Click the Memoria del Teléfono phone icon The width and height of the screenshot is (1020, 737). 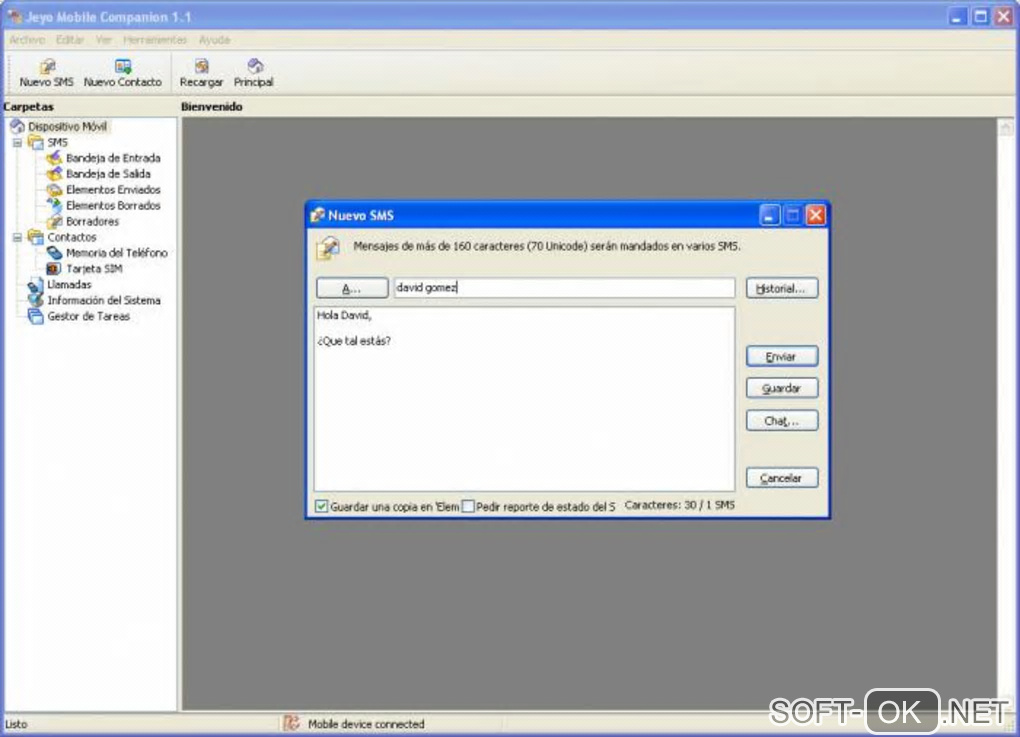55,253
